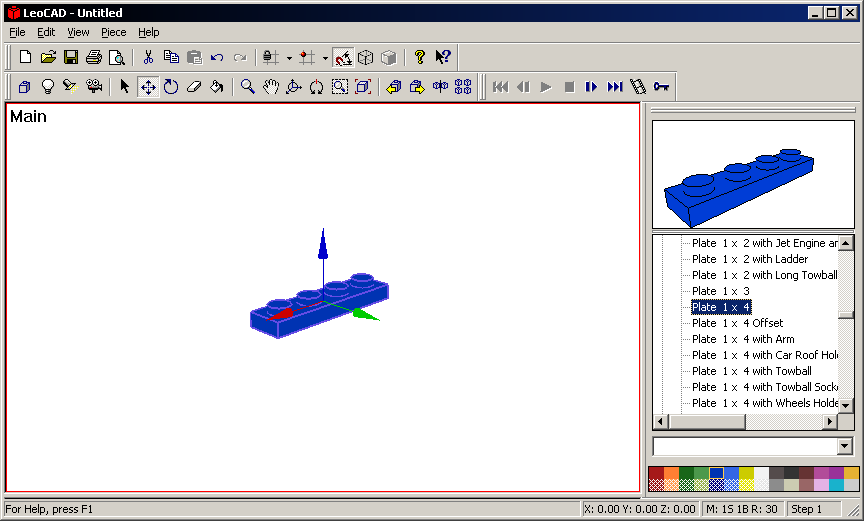Open the piece search combo box dropdown
Viewport: 864px width, 521px height.
[845, 446]
